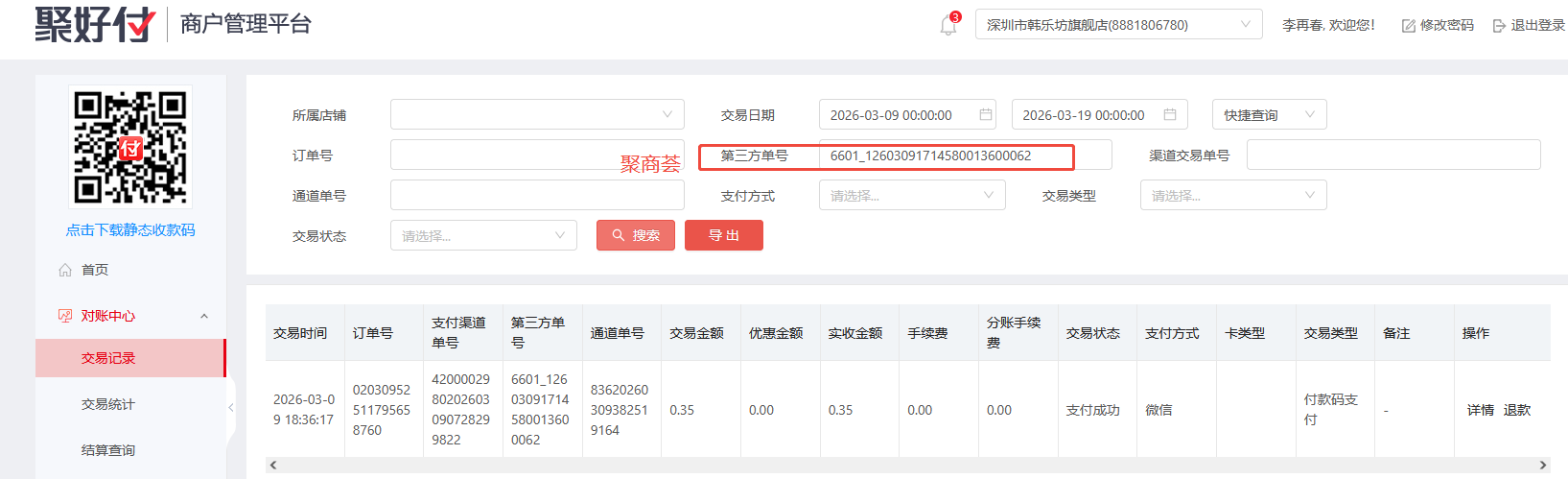Screen dimensions: 1568x479
Task: Click the QR code image
Action: pos(130,147)
